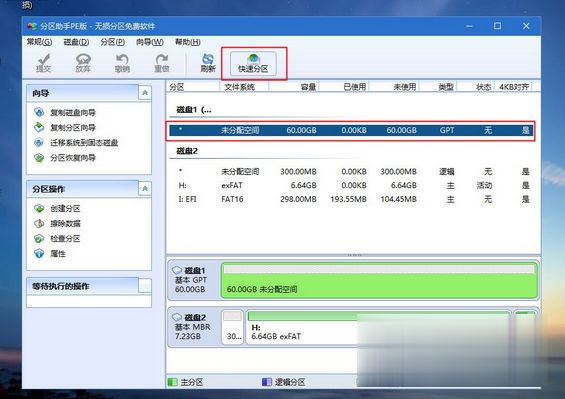Click the 提交 (commit) toolbar icon
The height and width of the screenshot is (399, 565).
(x=44, y=63)
